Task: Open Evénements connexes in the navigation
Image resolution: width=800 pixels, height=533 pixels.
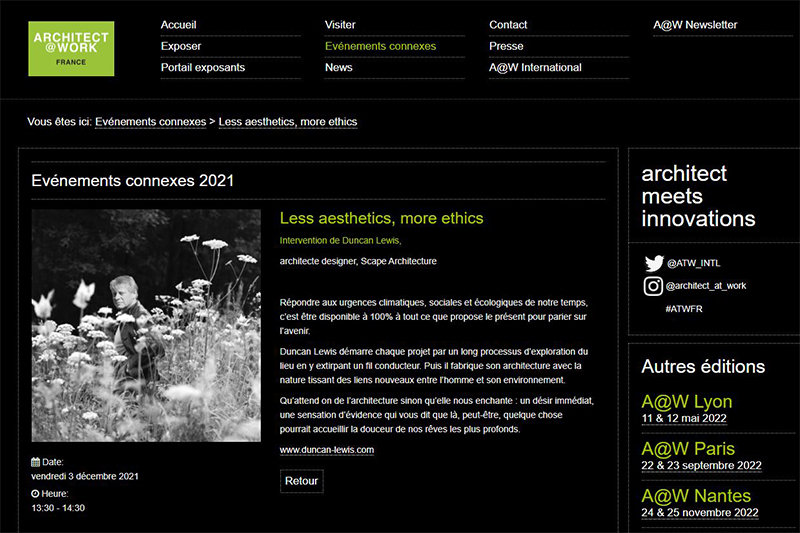Action: click(x=381, y=46)
